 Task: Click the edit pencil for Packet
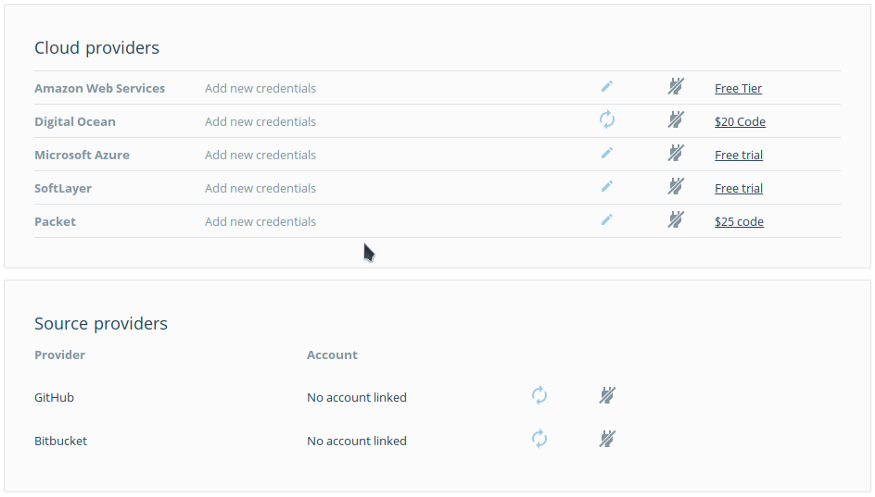(x=607, y=220)
